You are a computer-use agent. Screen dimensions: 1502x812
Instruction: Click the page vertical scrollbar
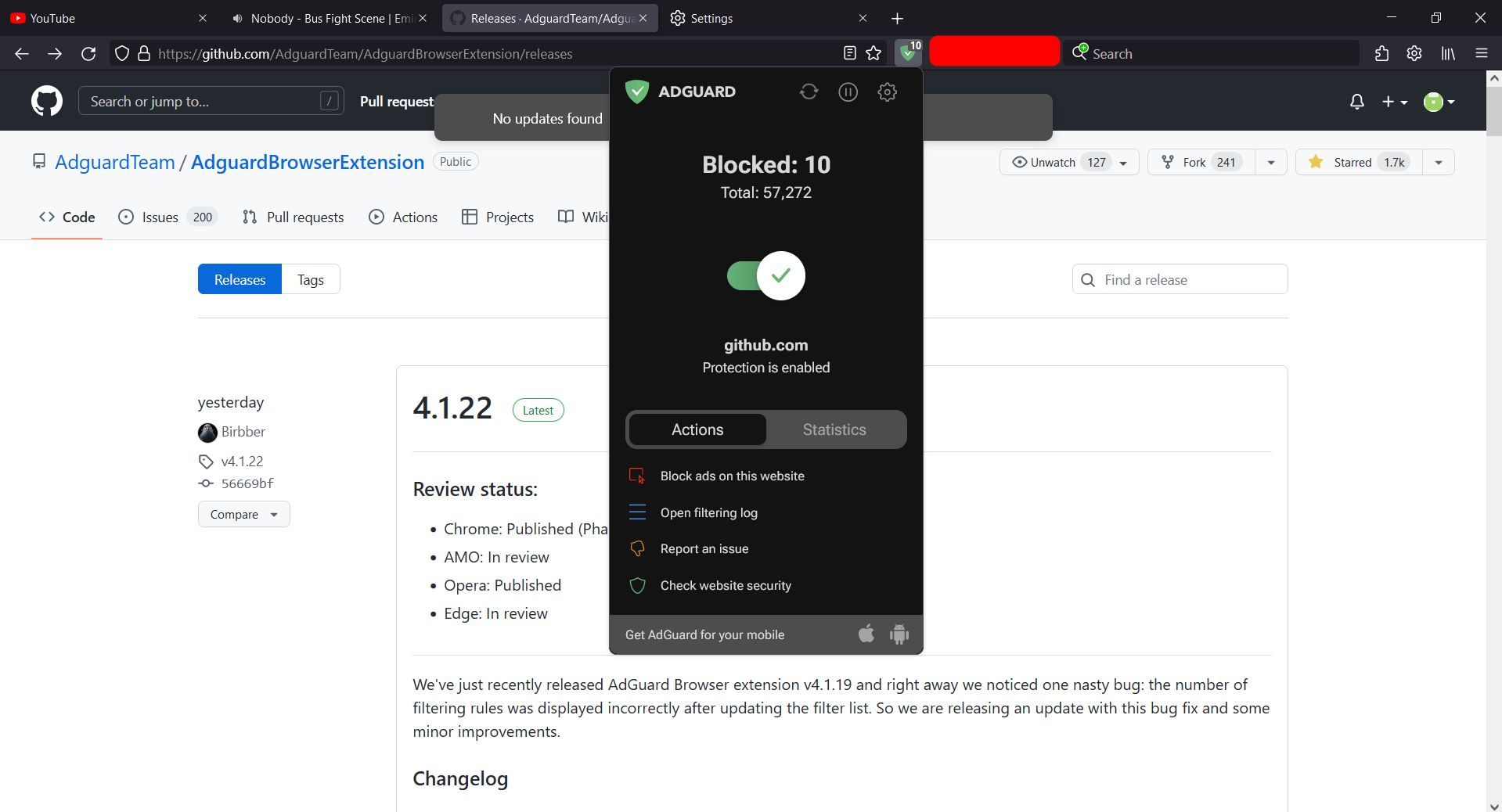tap(1494, 110)
